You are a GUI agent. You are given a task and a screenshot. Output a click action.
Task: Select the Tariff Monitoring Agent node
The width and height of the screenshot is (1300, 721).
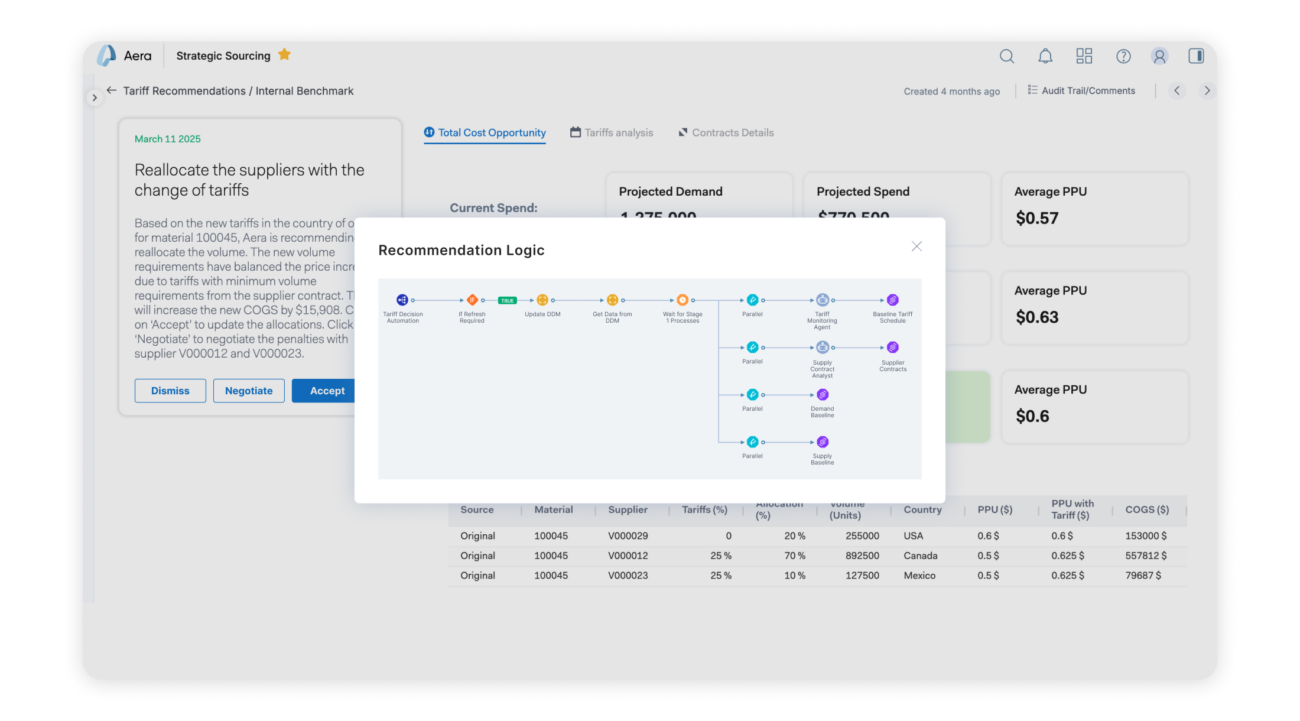tap(822, 300)
